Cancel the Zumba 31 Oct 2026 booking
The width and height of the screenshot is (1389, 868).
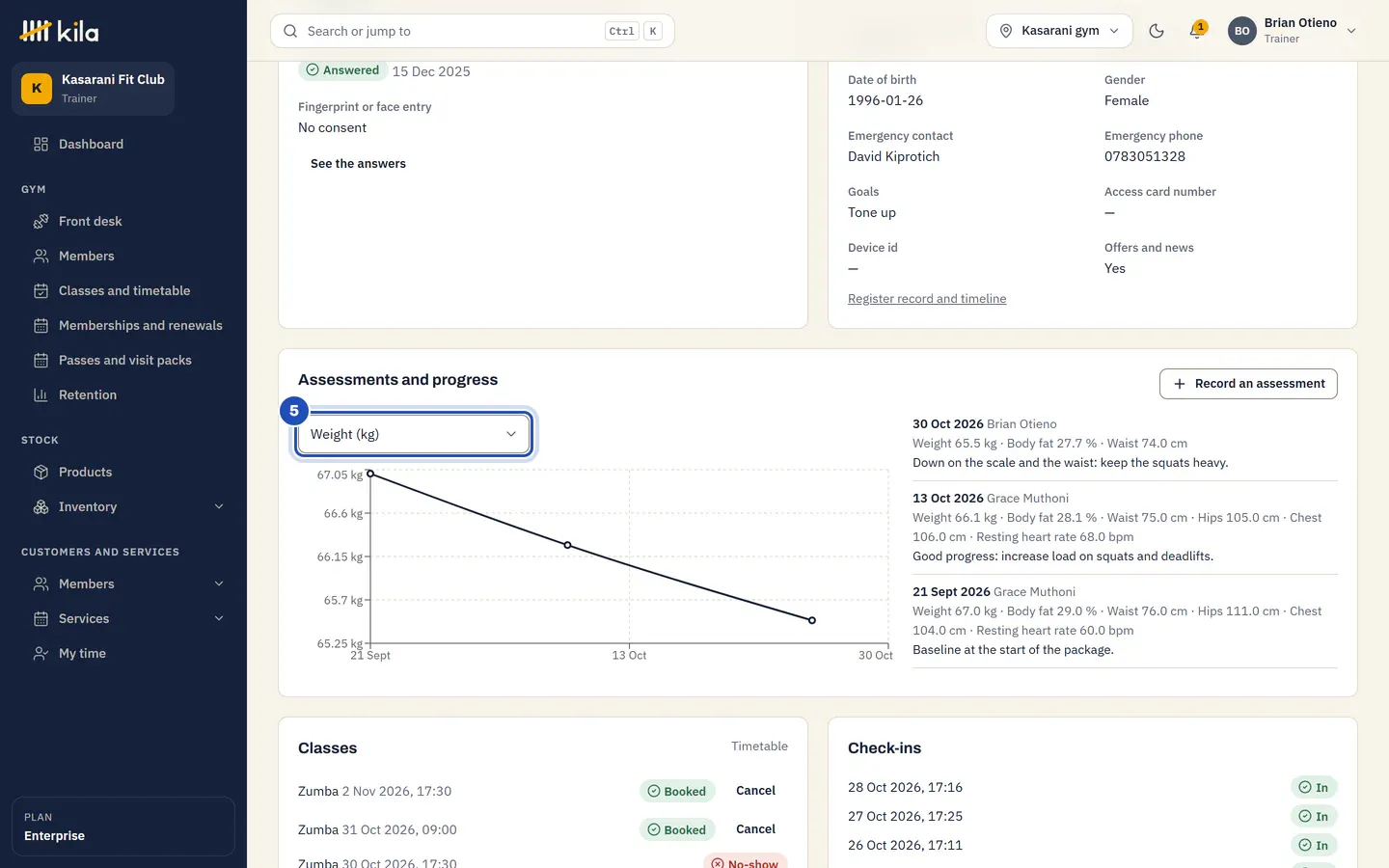[755, 829]
